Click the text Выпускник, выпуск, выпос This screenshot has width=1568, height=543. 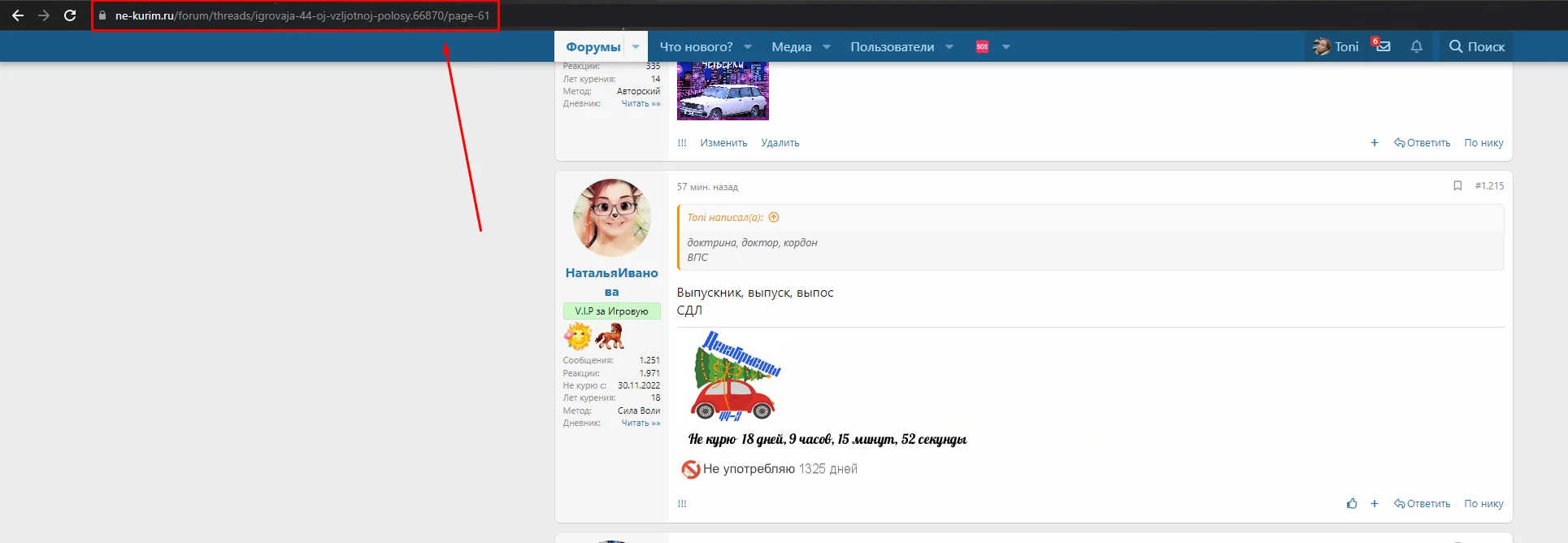point(755,293)
